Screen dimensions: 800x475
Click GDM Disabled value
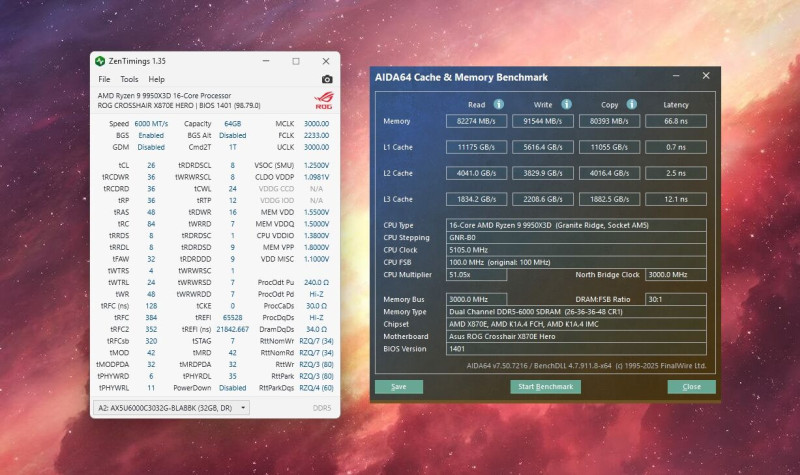(151, 147)
